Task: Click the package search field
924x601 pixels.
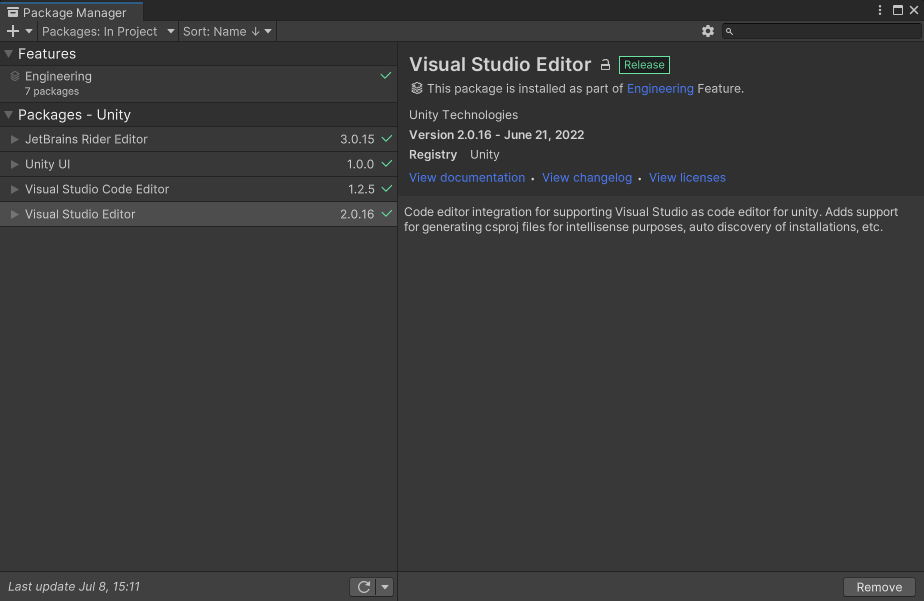Action: (x=821, y=31)
